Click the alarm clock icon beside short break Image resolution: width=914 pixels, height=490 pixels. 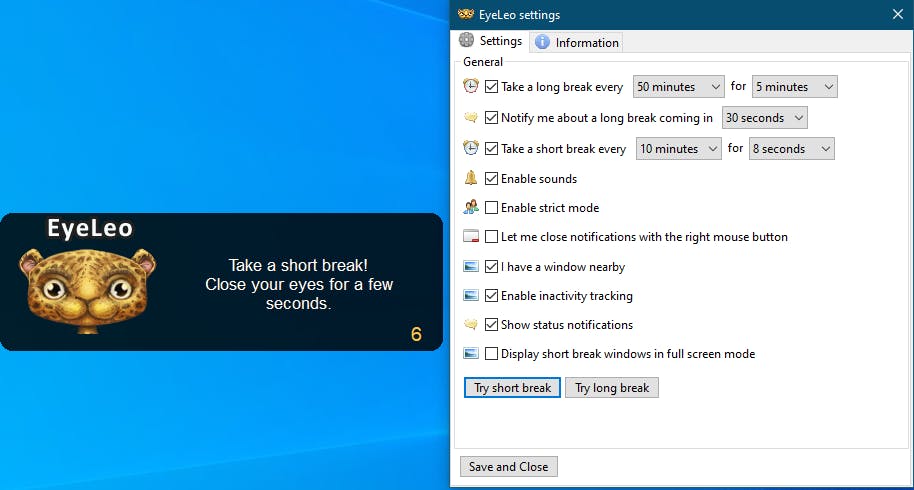click(x=471, y=148)
